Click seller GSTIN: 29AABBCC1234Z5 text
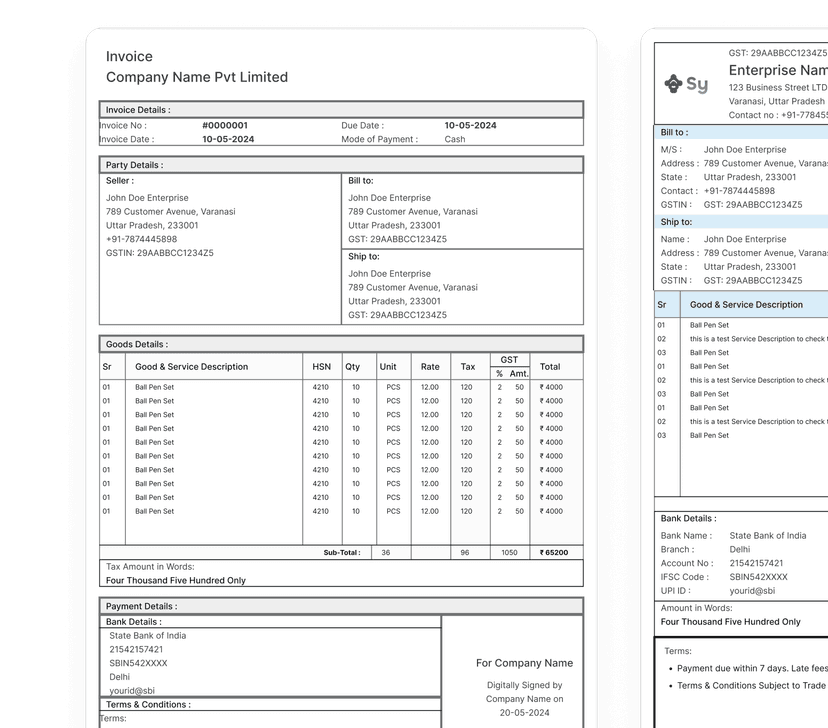 point(159,253)
